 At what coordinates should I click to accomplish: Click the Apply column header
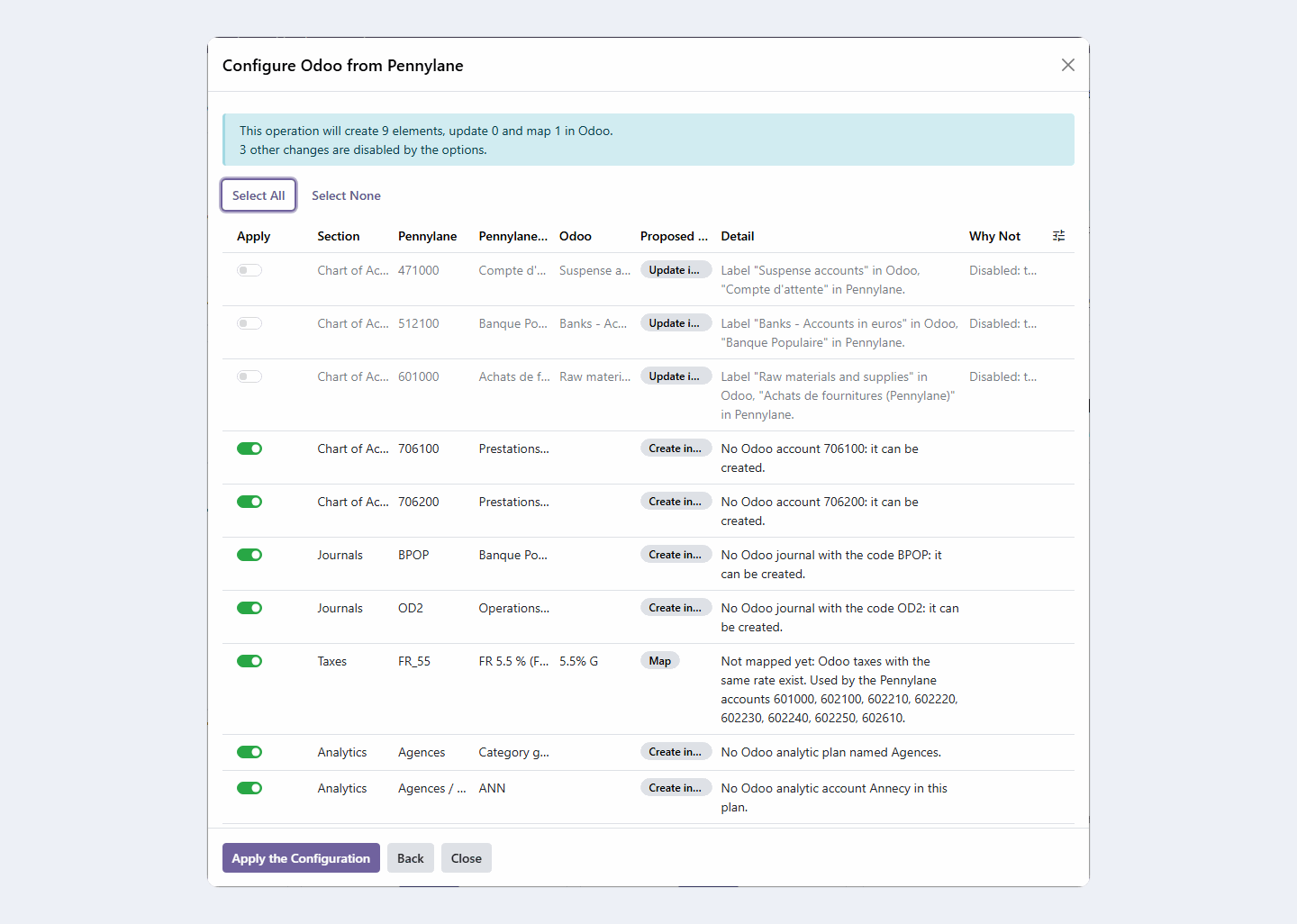[x=253, y=236]
